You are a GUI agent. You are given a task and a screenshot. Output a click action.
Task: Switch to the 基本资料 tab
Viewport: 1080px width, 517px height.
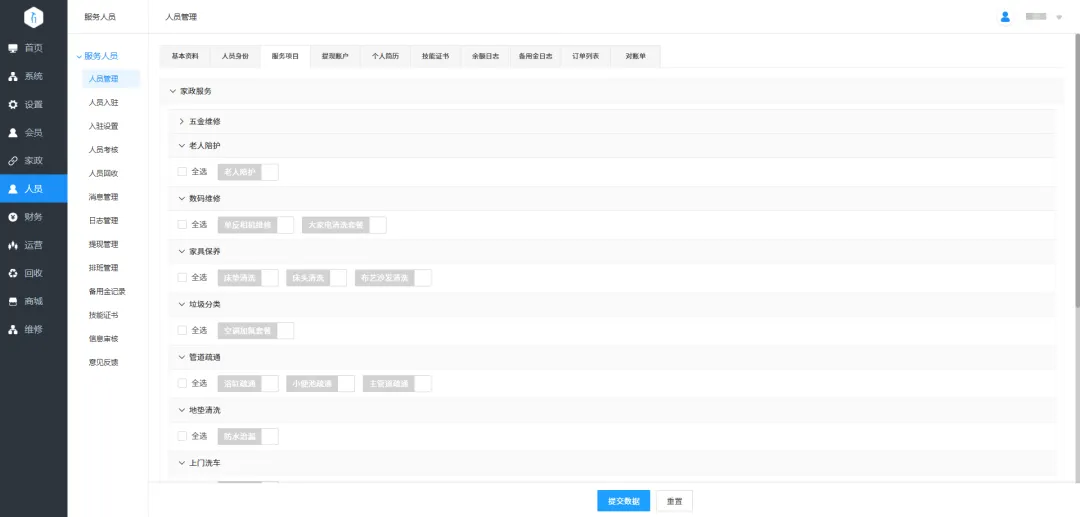click(x=185, y=57)
